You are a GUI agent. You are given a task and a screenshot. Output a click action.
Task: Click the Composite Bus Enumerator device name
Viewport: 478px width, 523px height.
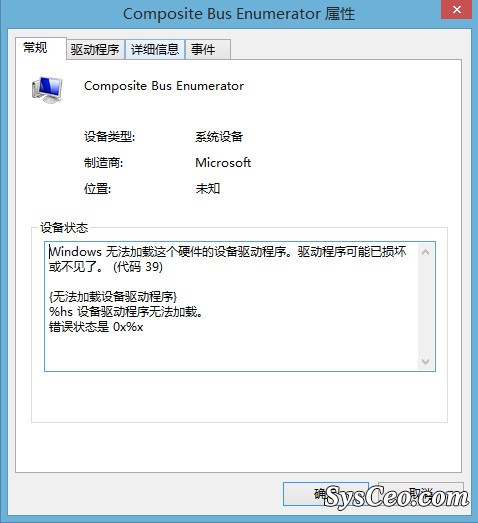tap(164, 86)
